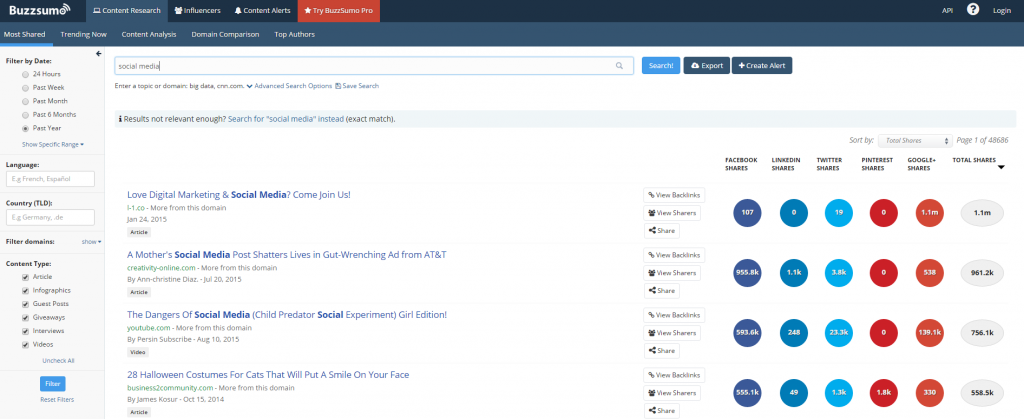
Task: Click the Country (TLD) input field
Action: tap(50, 217)
